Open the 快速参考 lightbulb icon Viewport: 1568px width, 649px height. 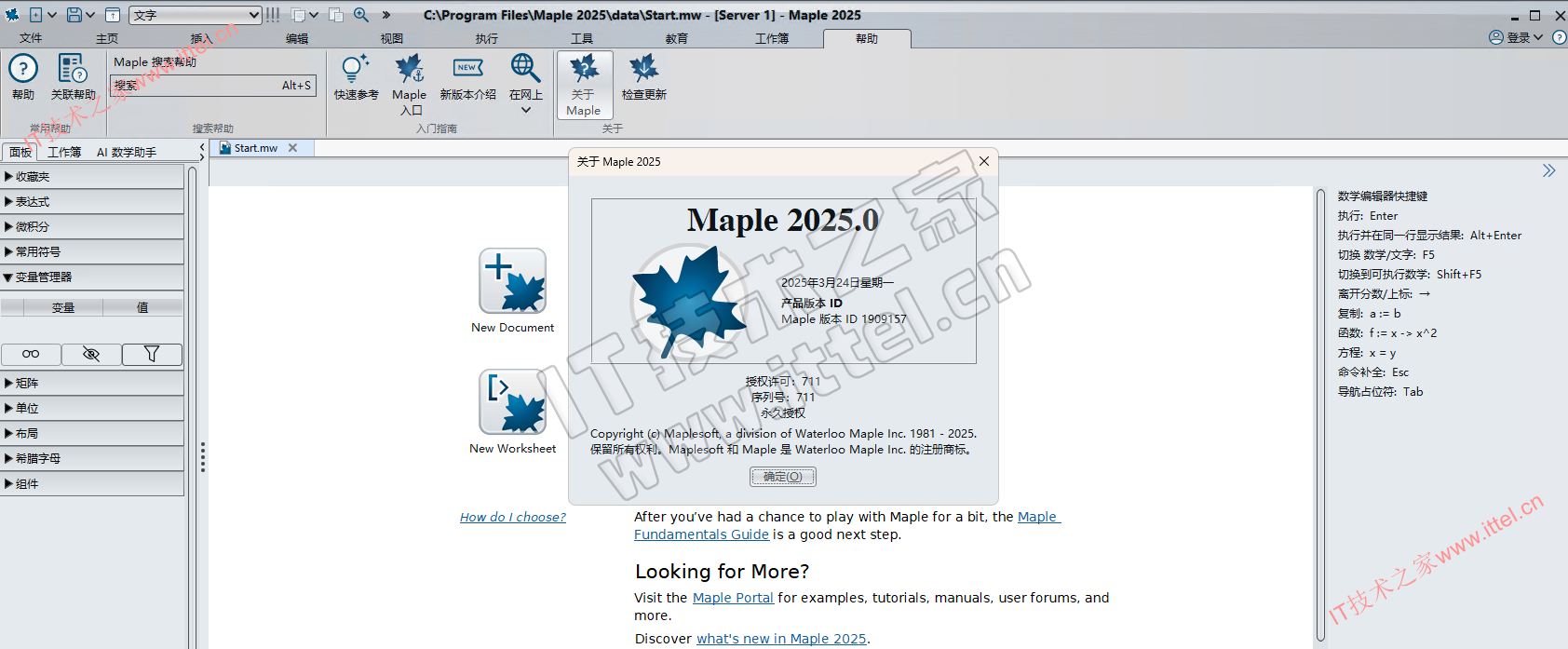click(x=356, y=68)
